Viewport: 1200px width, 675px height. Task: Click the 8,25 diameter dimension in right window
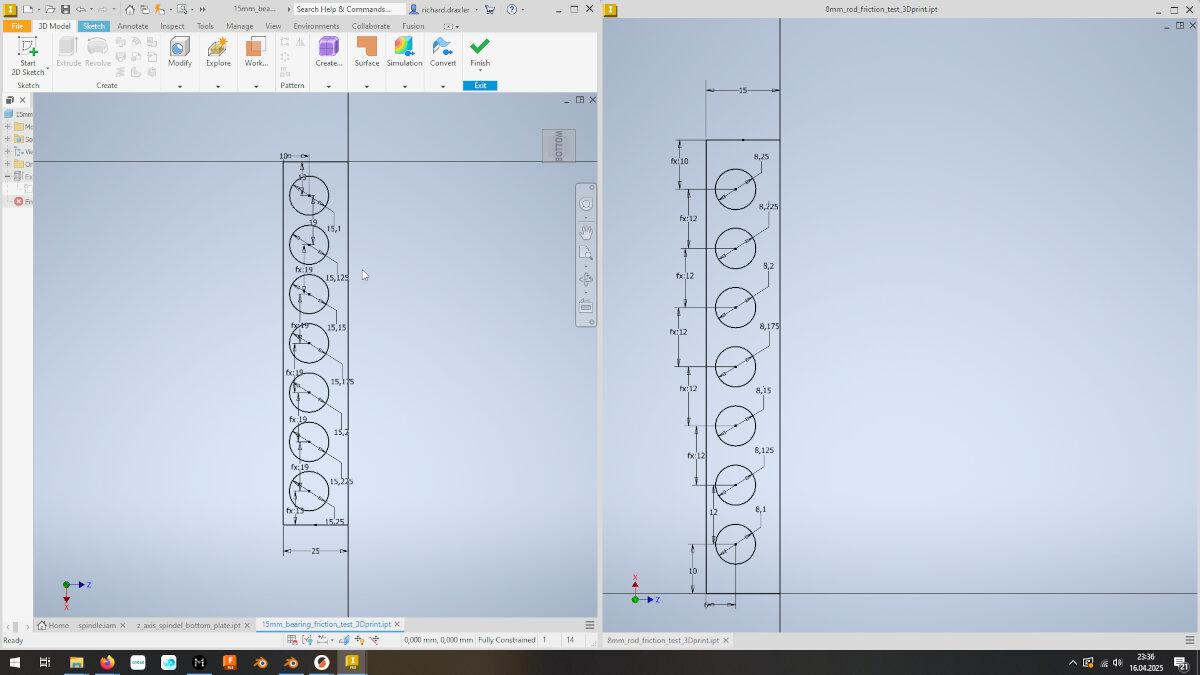tap(762, 157)
